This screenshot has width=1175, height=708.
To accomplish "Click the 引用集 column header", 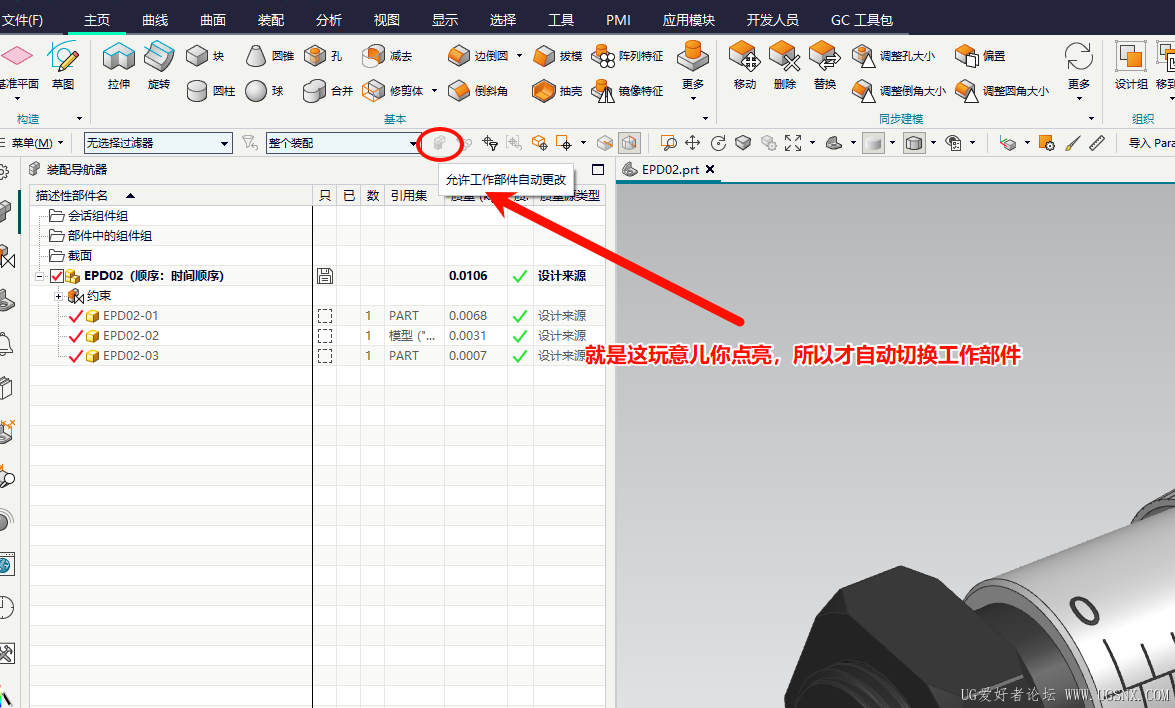I will (x=414, y=196).
